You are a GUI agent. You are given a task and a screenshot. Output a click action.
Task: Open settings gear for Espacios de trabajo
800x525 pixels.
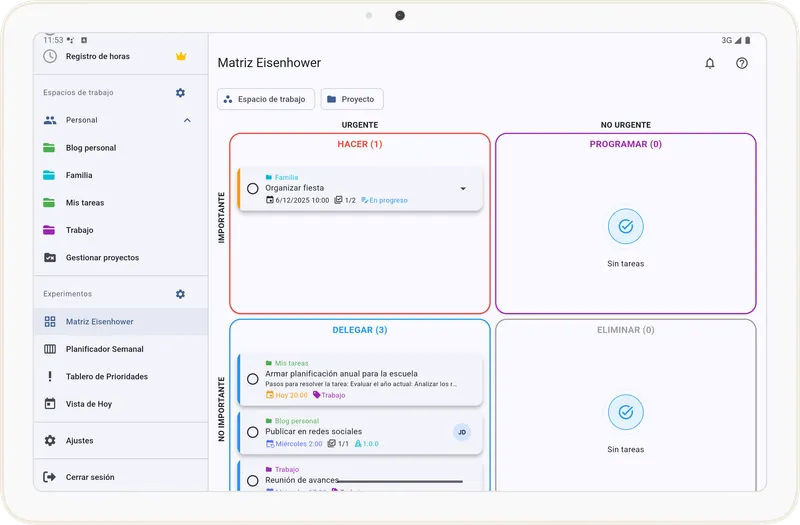[180, 93]
